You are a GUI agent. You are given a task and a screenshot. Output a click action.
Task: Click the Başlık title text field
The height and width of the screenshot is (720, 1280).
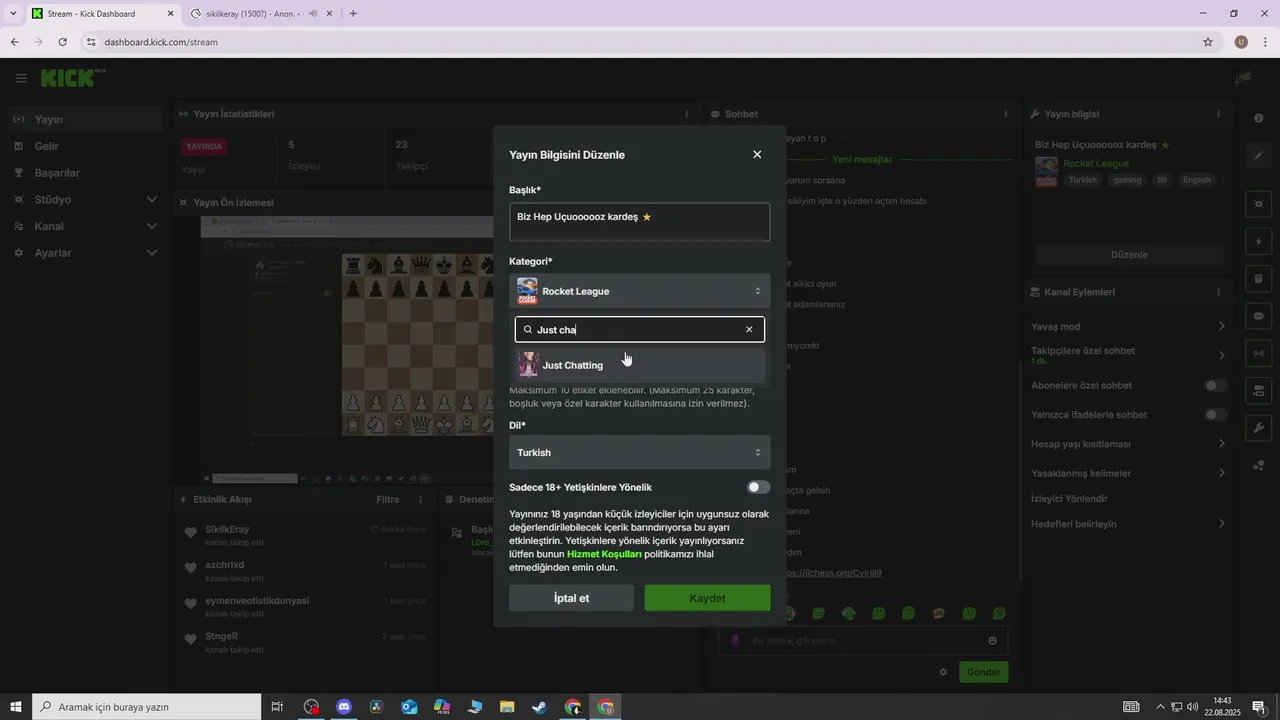(x=640, y=222)
